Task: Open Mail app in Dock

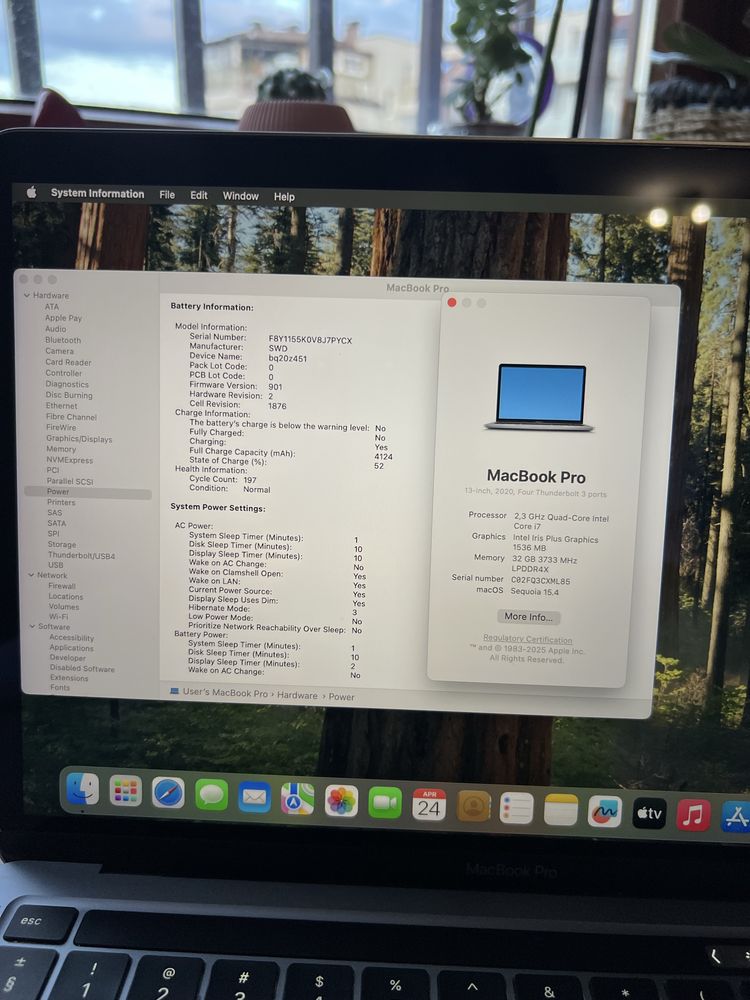Action: 254,797
